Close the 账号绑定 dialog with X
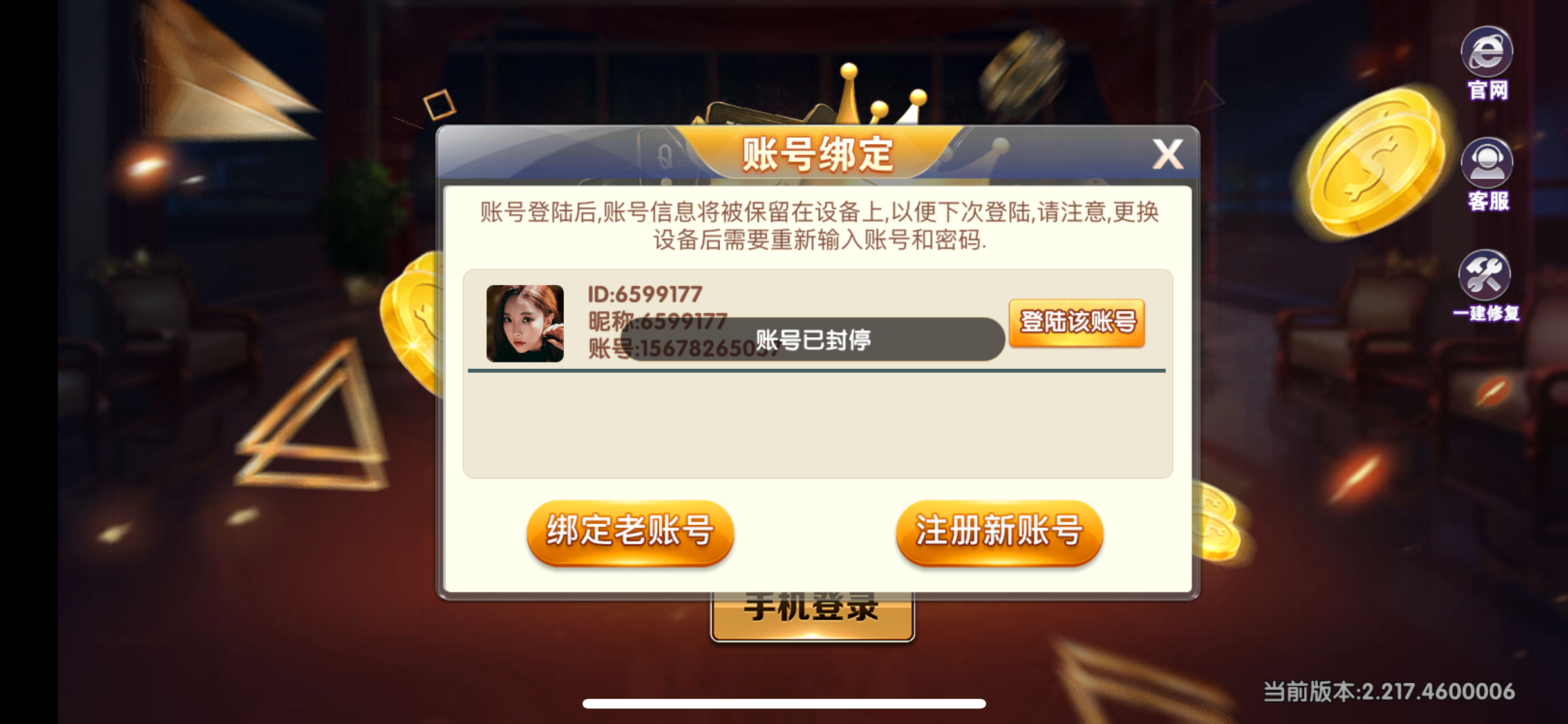 click(1168, 155)
